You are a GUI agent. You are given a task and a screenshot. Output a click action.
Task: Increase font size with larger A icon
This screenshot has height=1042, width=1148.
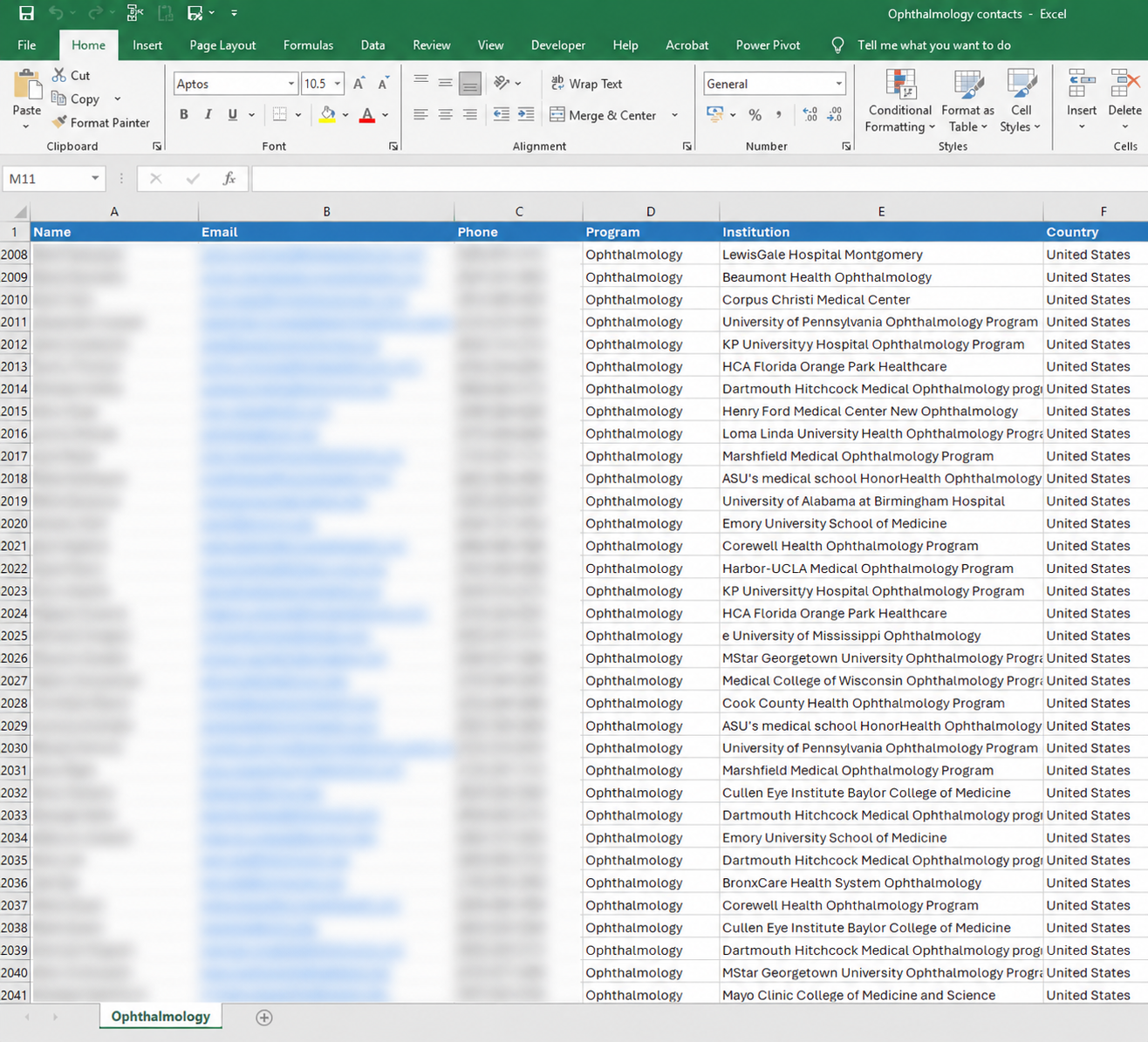(359, 84)
